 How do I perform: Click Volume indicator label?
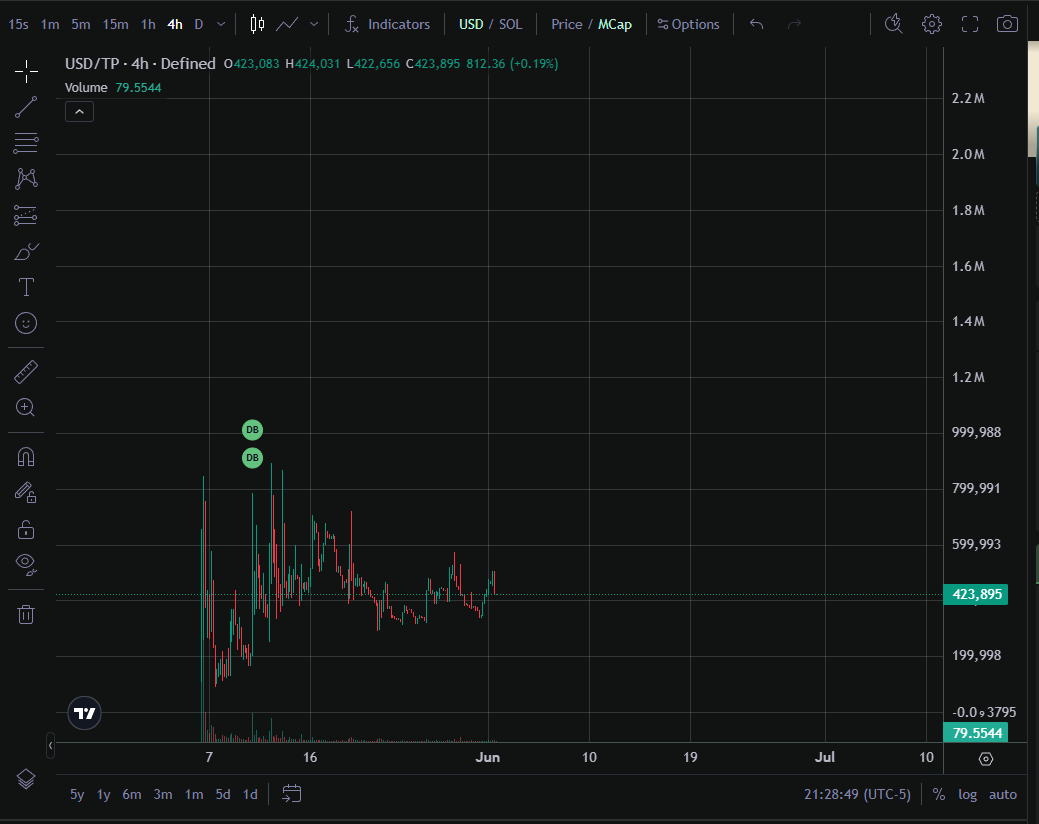tap(86, 87)
